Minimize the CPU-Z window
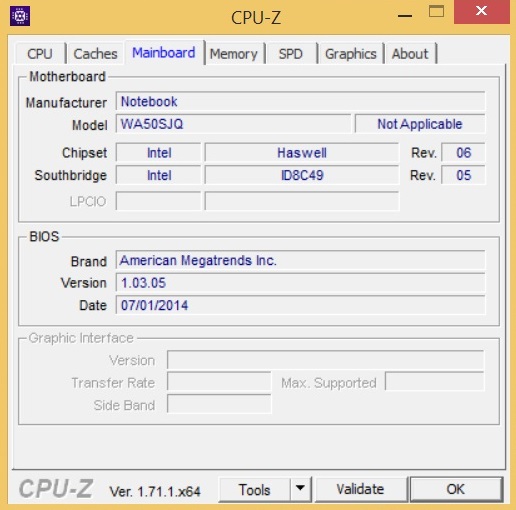Image resolution: width=516 pixels, height=510 pixels. click(405, 15)
